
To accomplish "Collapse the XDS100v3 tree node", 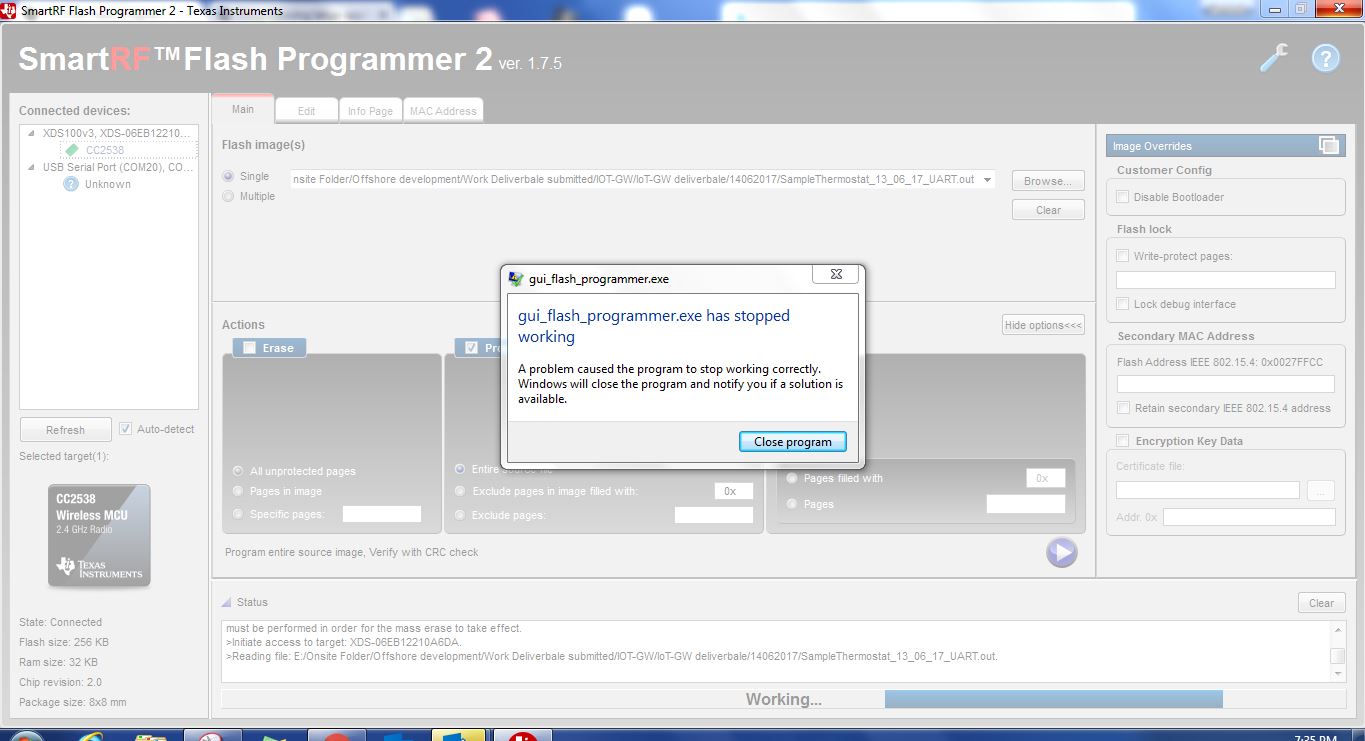I will click(x=31, y=133).
